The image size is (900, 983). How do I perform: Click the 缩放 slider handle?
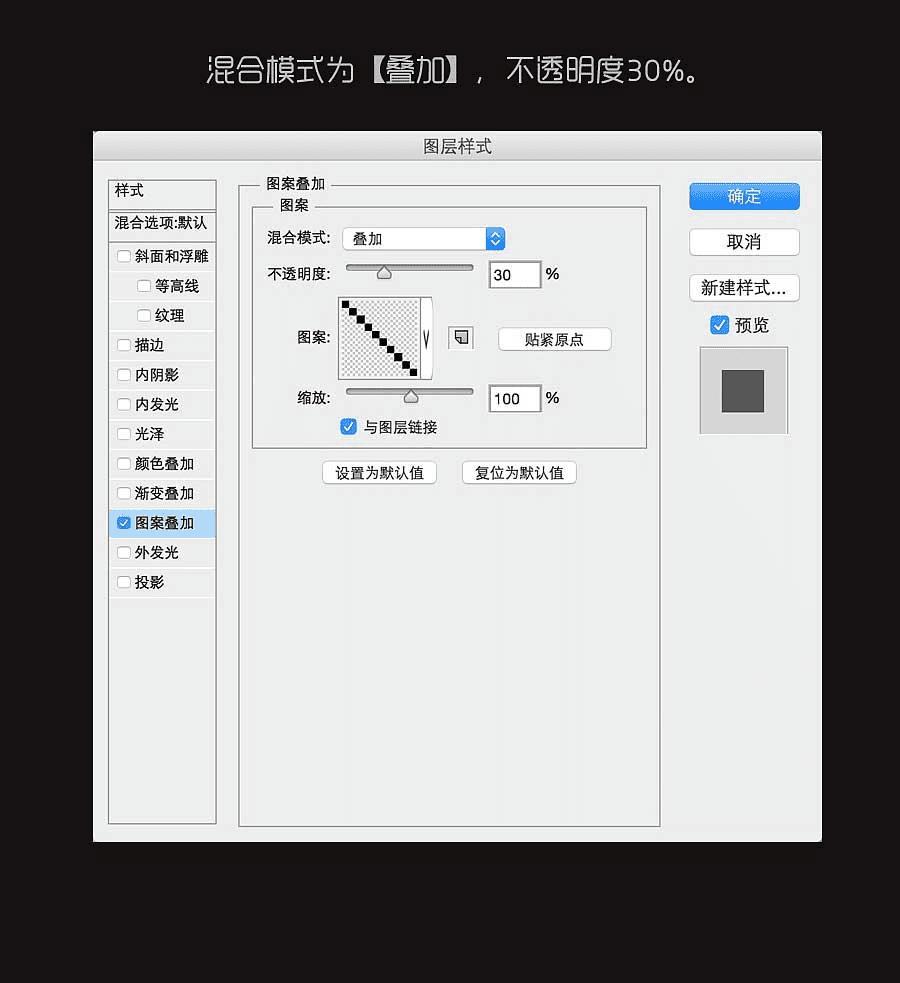tap(411, 397)
